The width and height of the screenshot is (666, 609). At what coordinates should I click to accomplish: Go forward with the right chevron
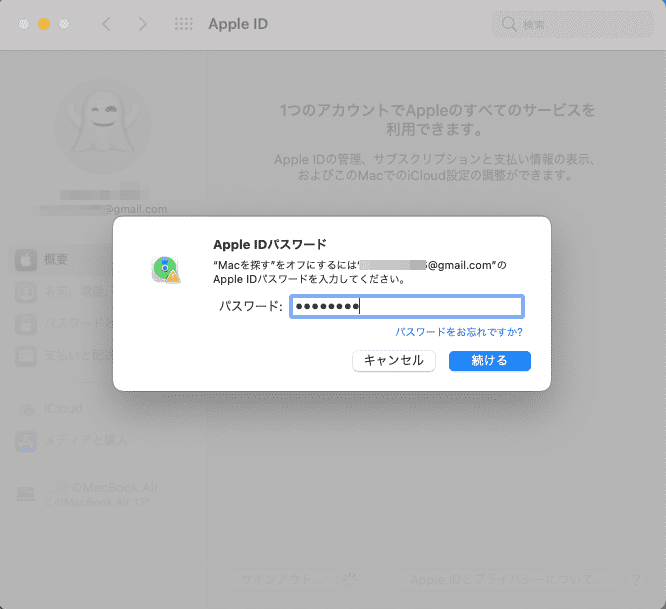pyautogui.click(x=143, y=24)
